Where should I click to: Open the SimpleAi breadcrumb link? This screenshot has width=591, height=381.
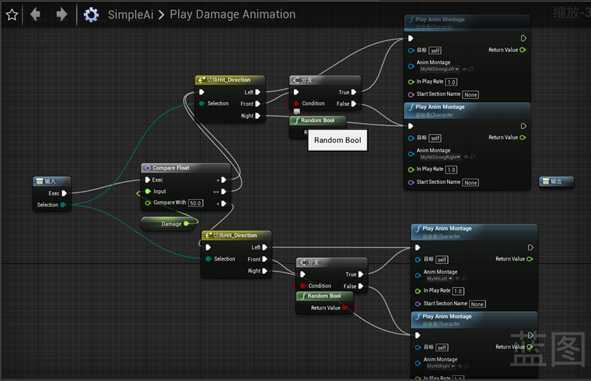tap(130, 15)
